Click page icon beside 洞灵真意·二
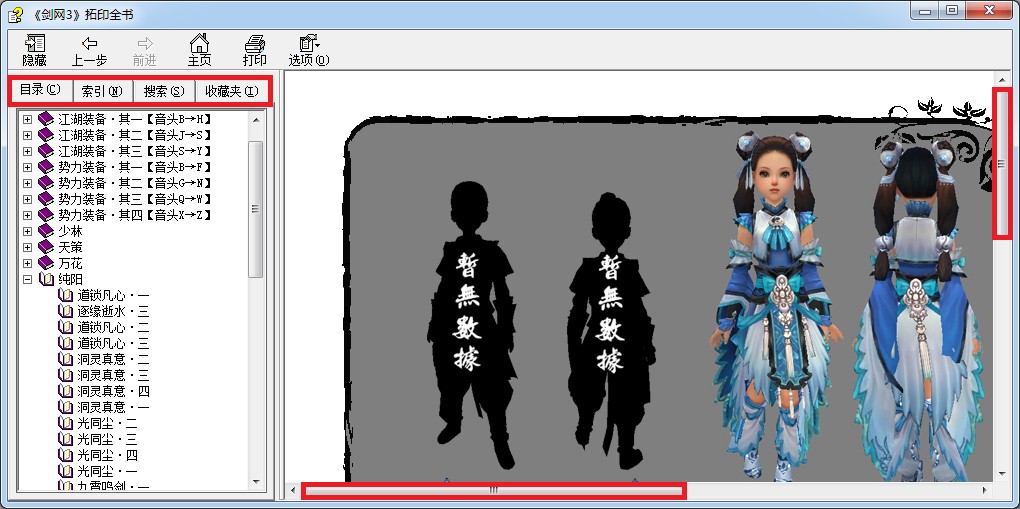 click(x=65, y=359)
